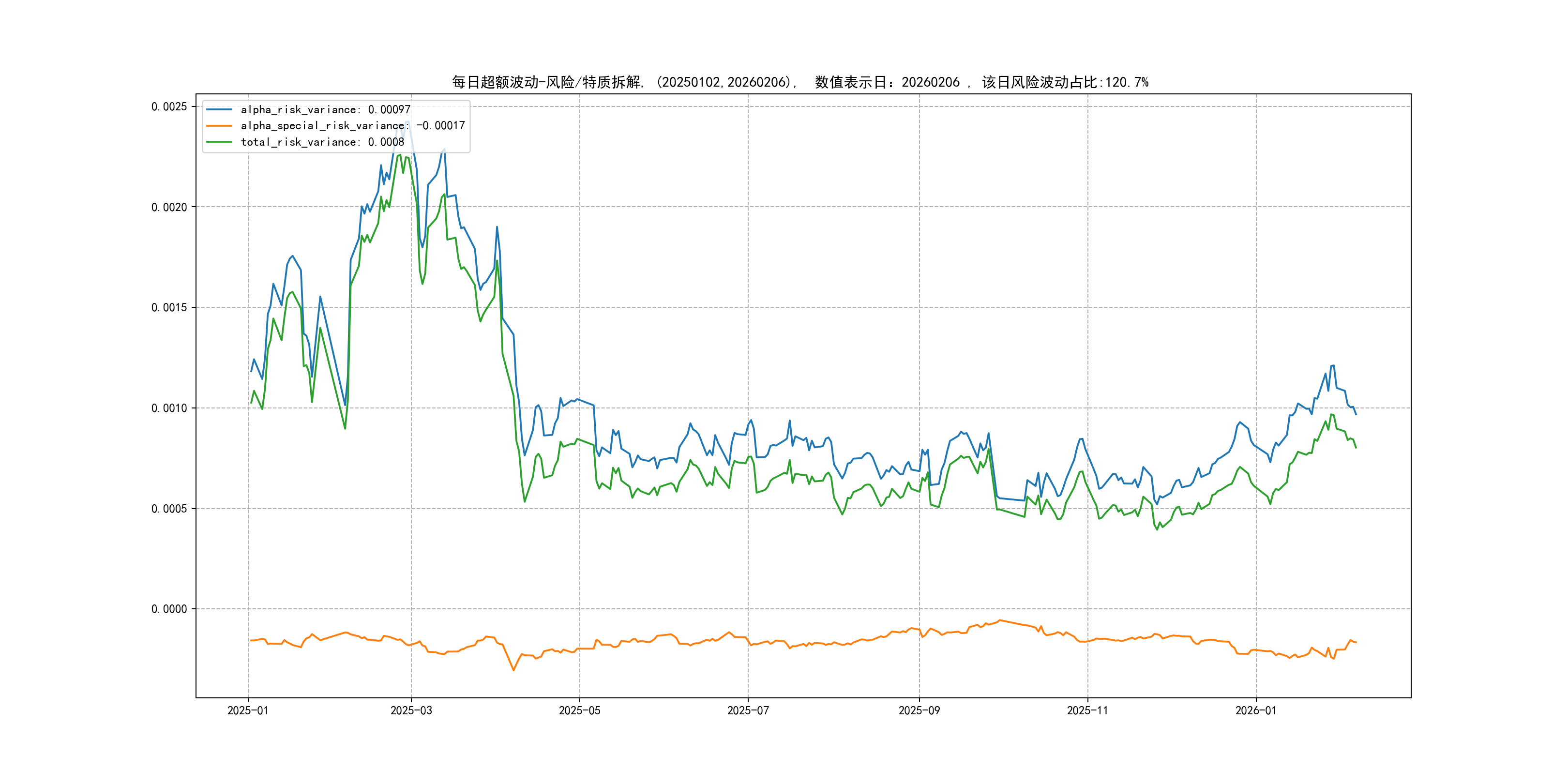This screenshot has width=1568, height=784.
Task: Click the alpha_special_risk_variance legend text
Action: tap(352, 126)
